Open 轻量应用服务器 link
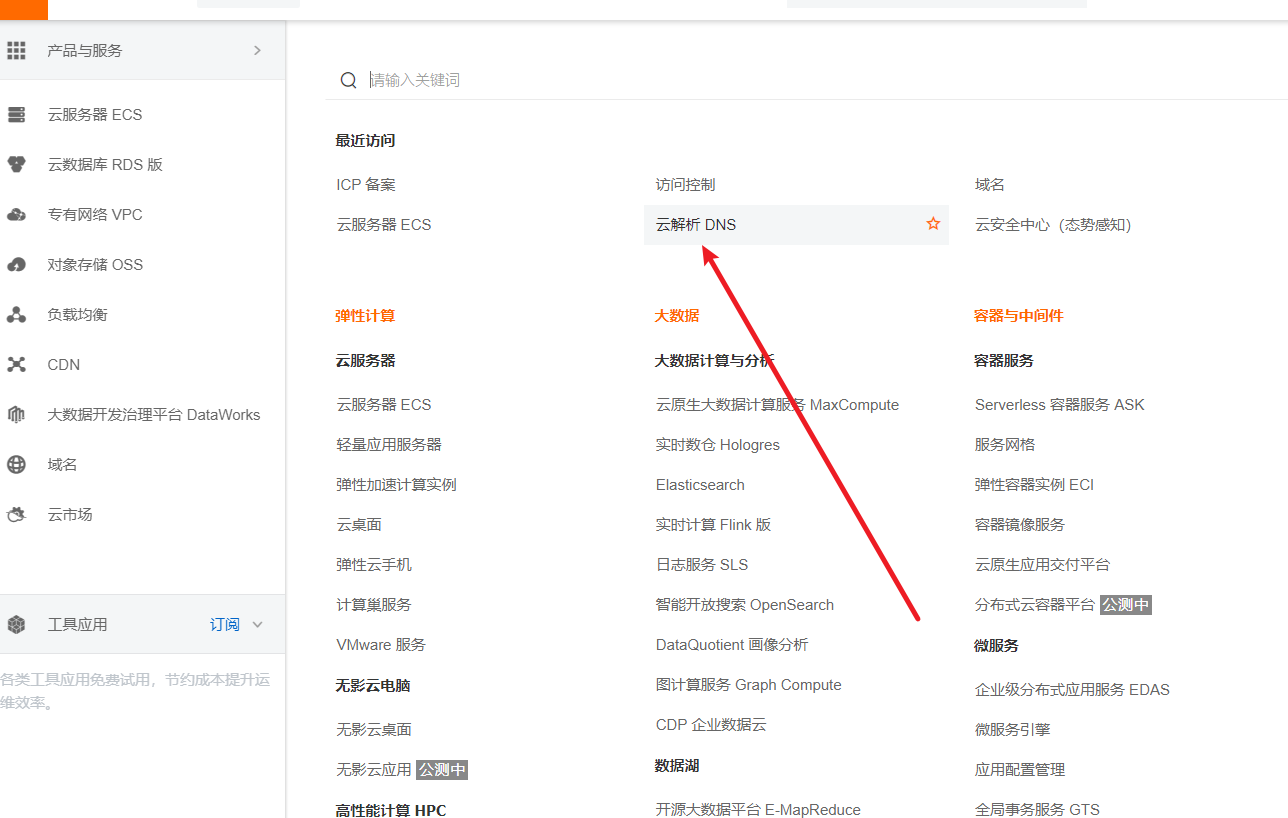Viewport: 1288px width, 818px height. [389, 445]
